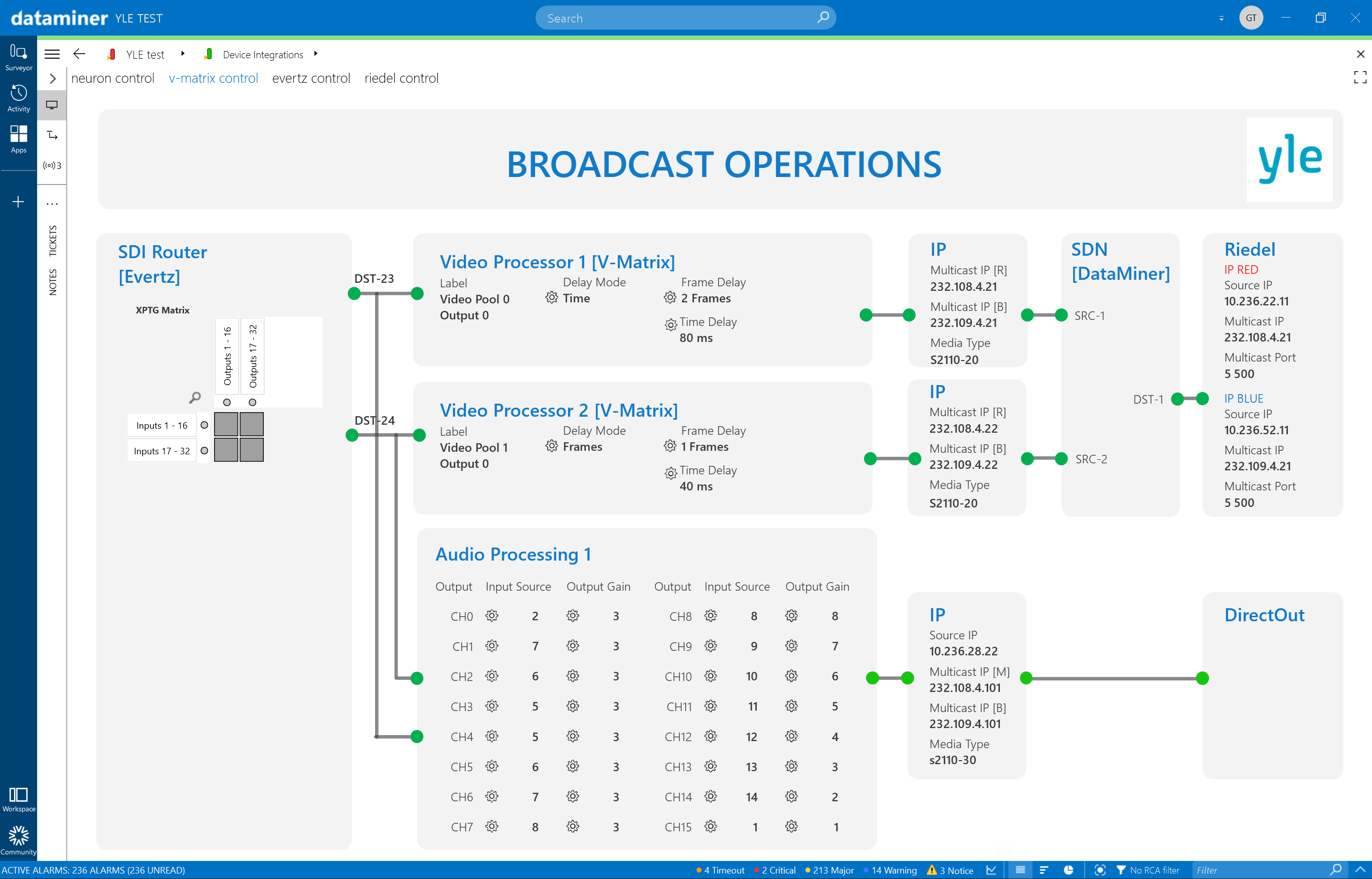Filter alarms by 2 Critical
This screenshot has width=1372, height=879.
(775, 870)
